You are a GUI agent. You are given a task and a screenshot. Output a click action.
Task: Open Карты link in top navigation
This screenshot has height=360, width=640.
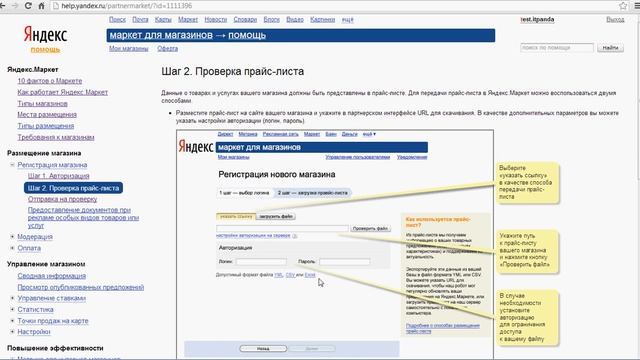[163, 20]
